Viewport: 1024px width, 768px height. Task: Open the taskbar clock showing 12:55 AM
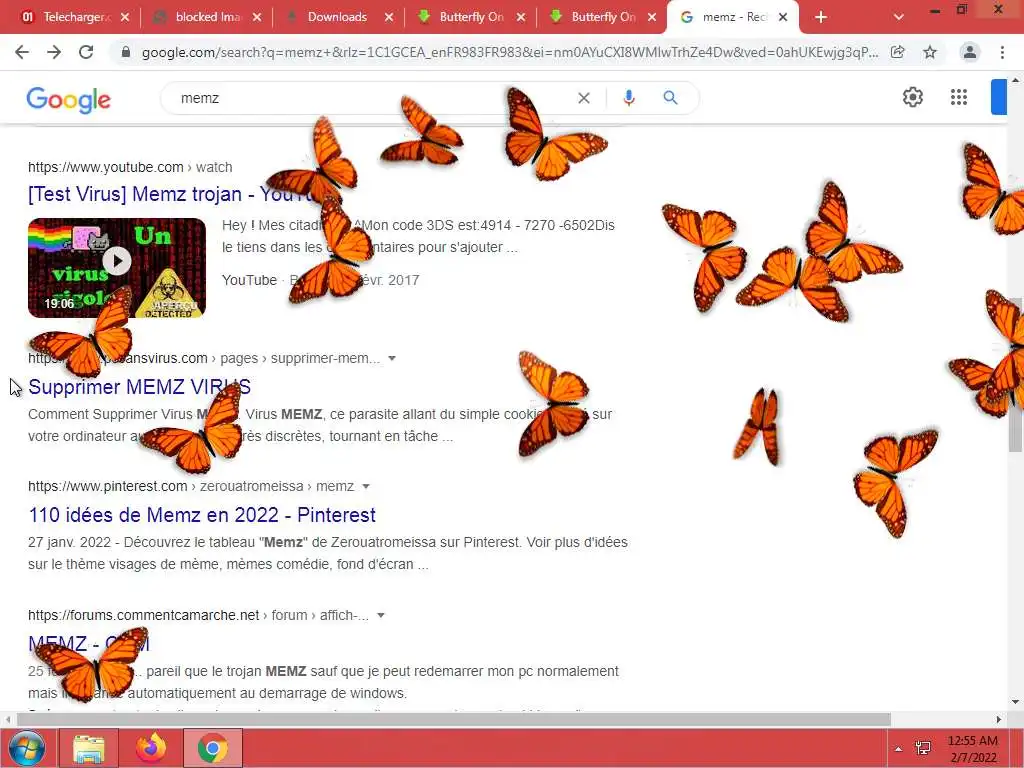click(x=972, y=749)
